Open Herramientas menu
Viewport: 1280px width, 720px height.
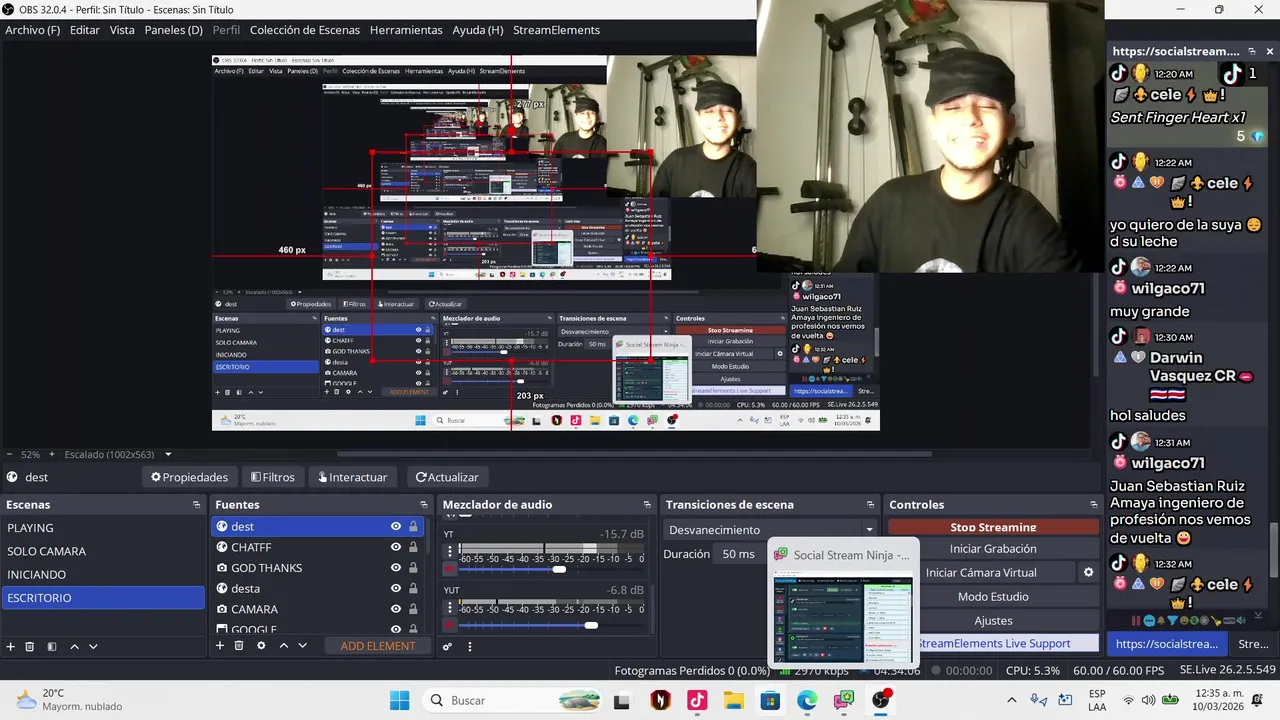(x=406, y=30)
